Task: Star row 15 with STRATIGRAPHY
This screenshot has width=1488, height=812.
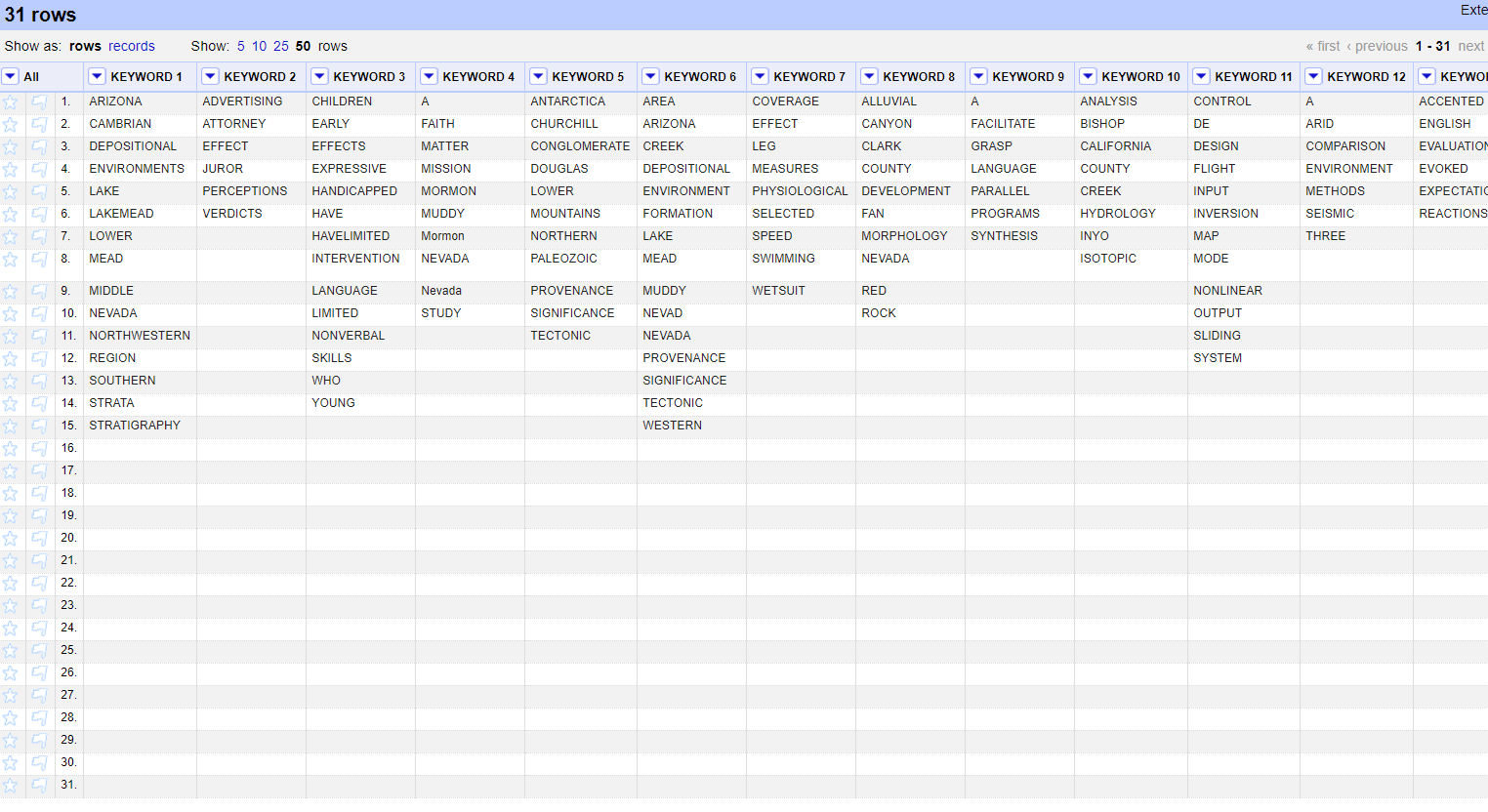Action: point(10,426)
